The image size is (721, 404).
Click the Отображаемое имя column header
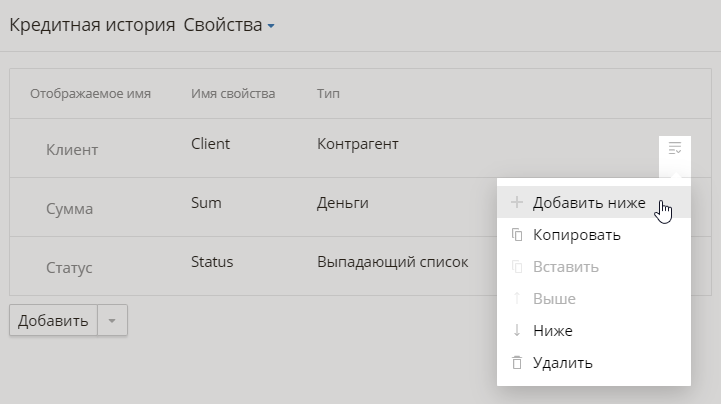tap(90, 94)
